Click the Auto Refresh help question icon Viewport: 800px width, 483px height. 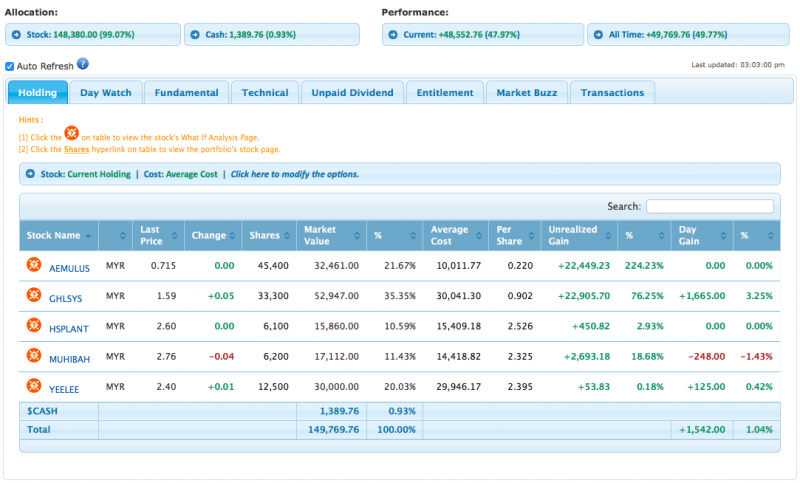[83, 64]
